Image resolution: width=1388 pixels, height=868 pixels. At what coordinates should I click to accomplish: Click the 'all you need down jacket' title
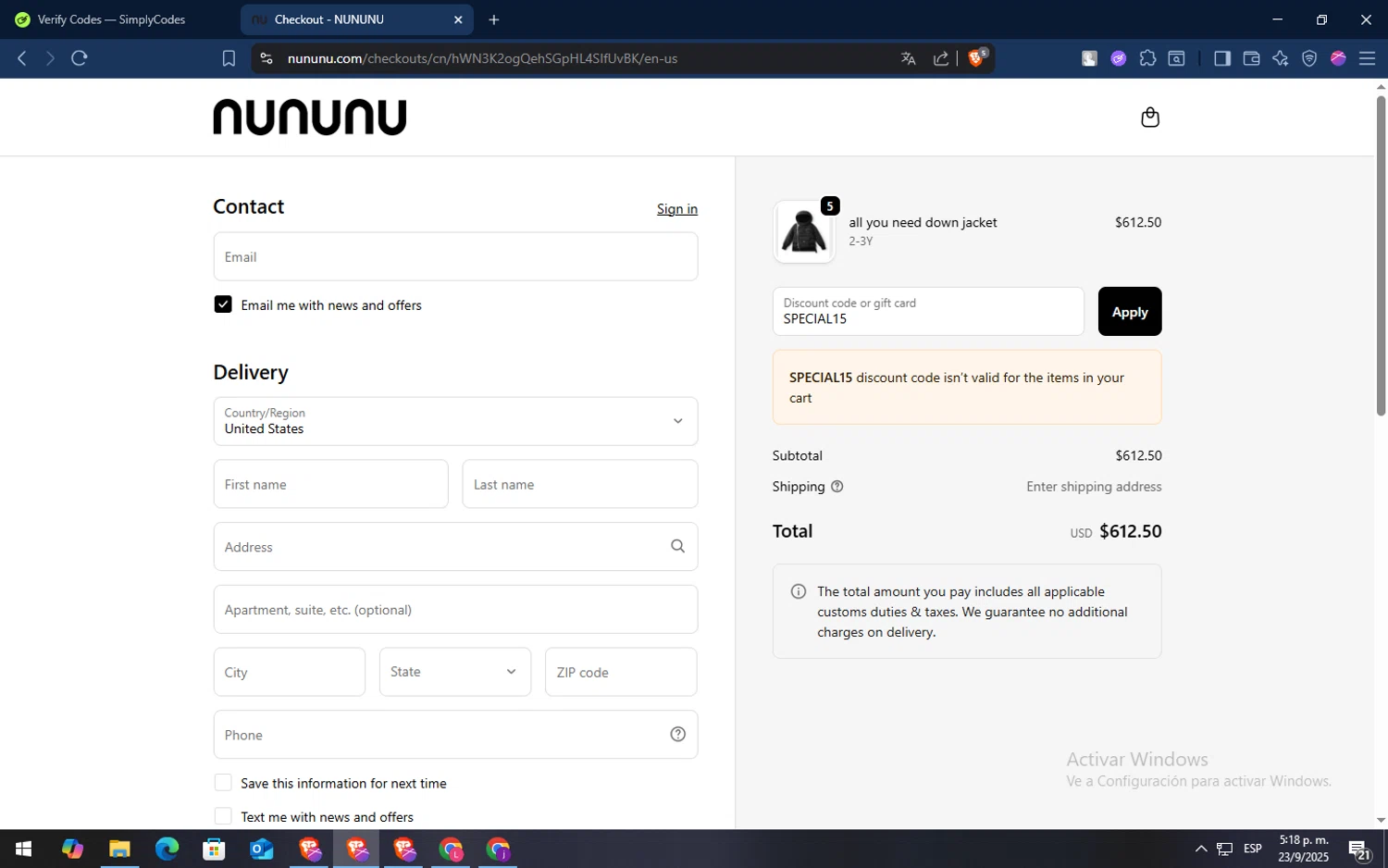coord(923,222)
